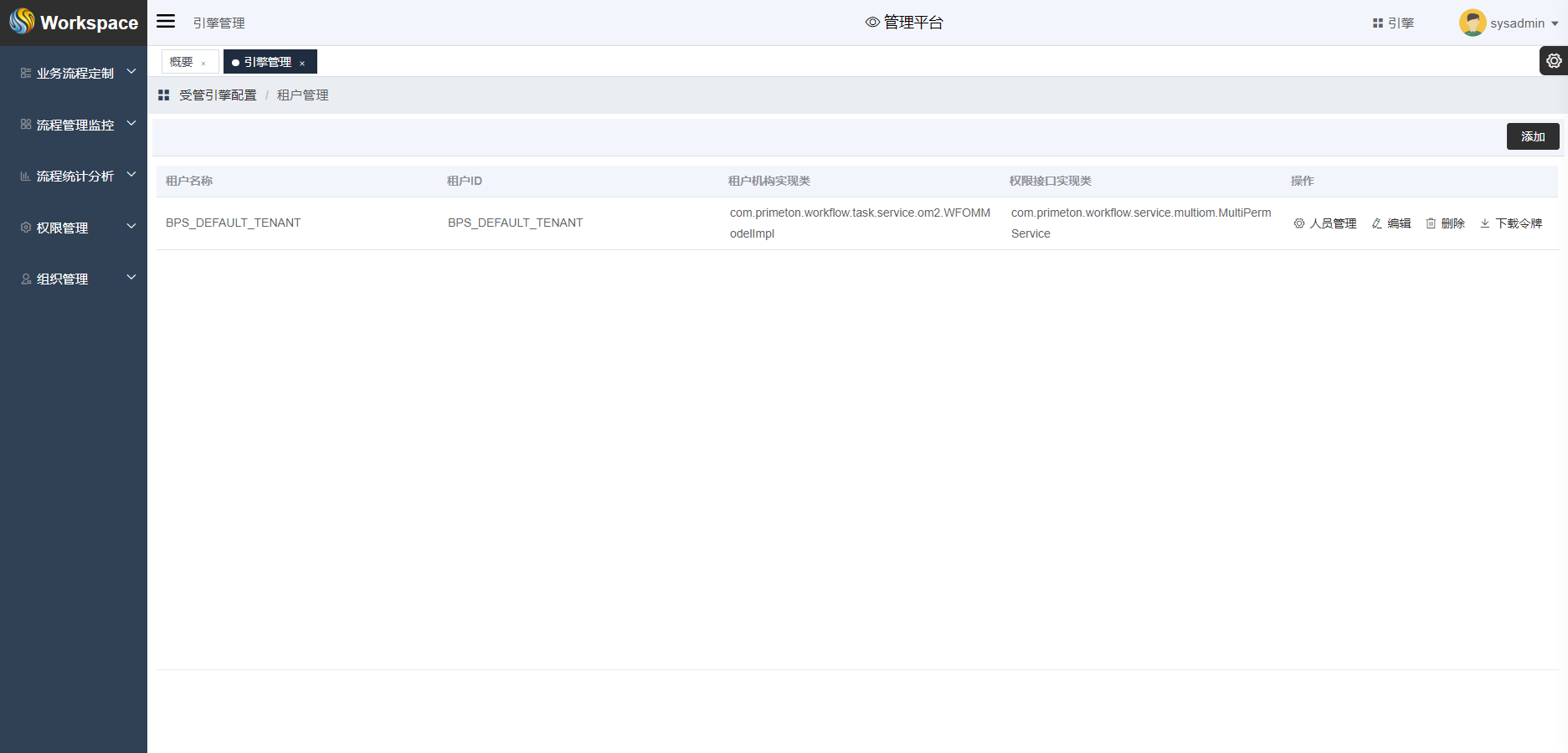Viewport: 1568px width, 753px height.
Task: Click the breadcrumb grid icon before 受管引擎配置
Action: click(x=164, y=95)
